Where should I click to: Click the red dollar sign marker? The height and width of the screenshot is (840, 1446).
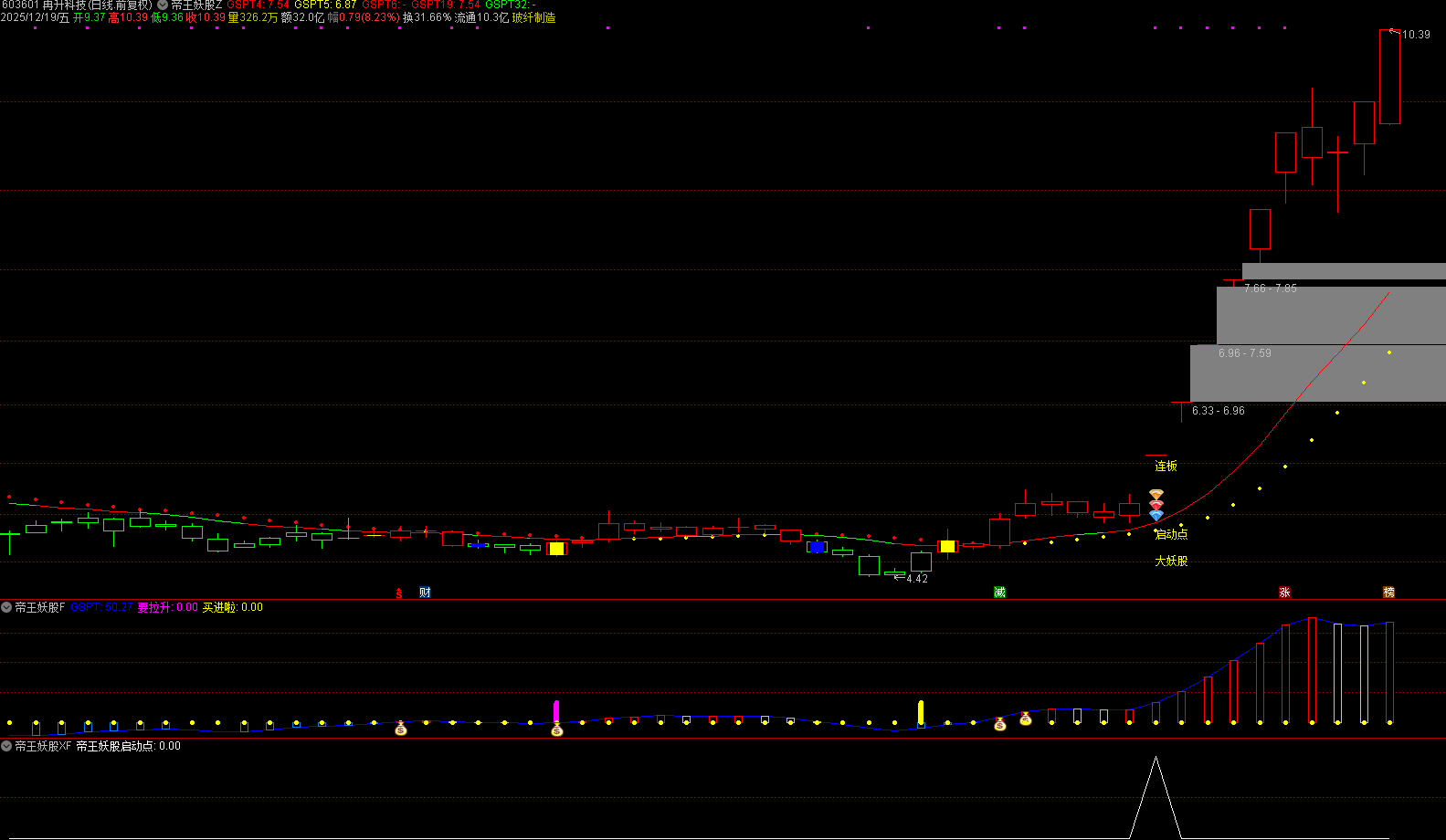[x=399, y=593]
